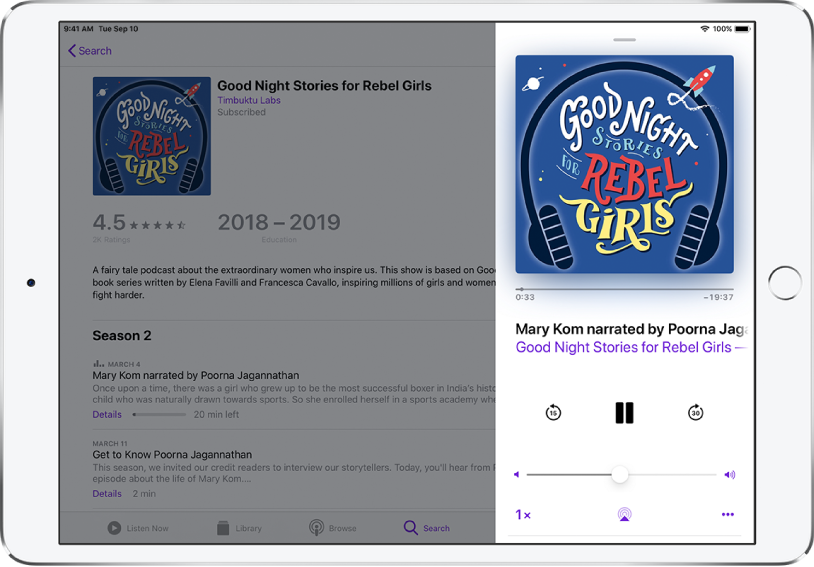Viewport: 814px width, 567px height.
Task: Skip forward 30 seconds
Action: [x=695, y=412]
